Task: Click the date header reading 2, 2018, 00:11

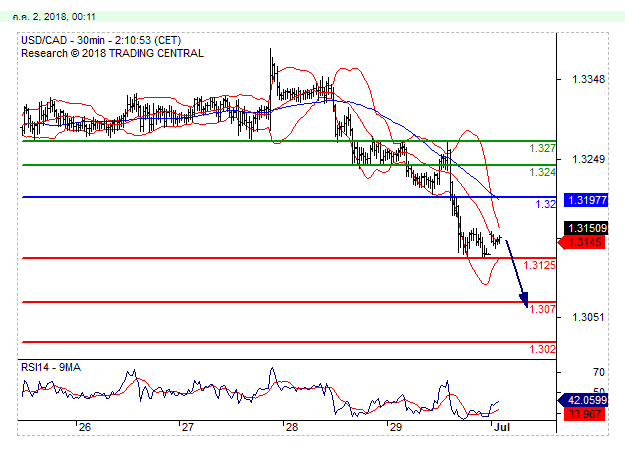Action: pyautogui.click(x=54, y=17)
